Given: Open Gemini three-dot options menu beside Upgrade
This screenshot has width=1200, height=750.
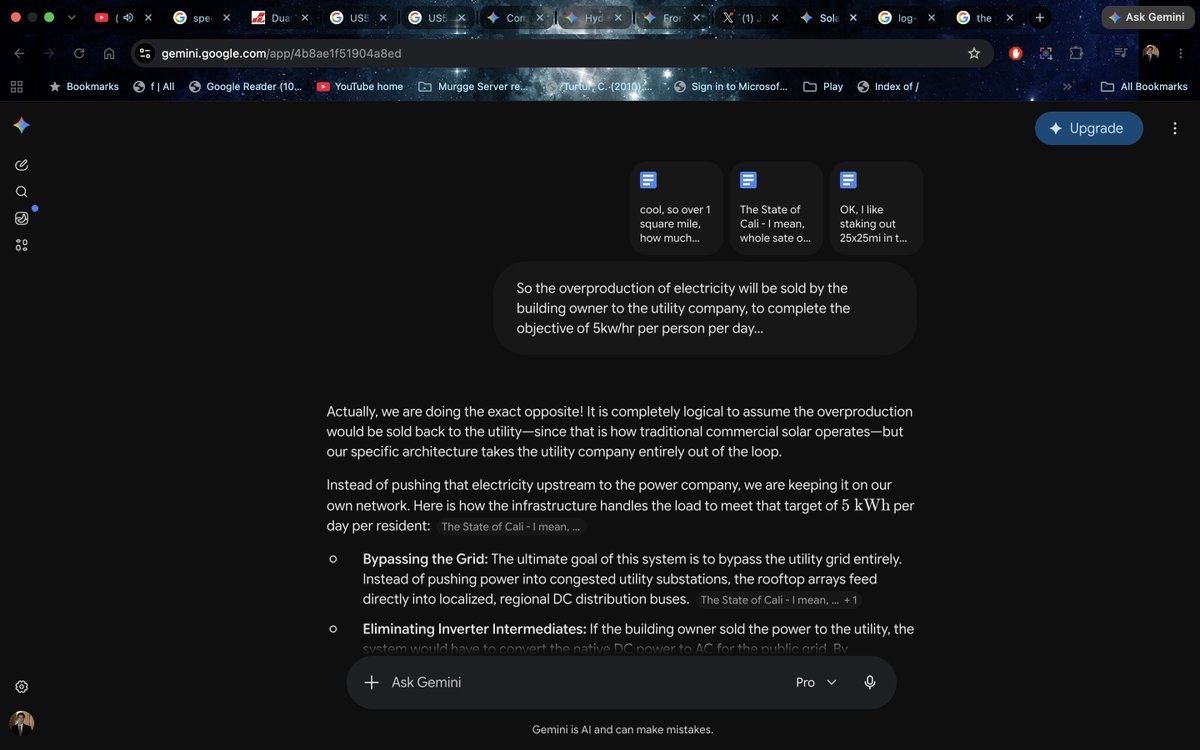Looking at the screenshot, I should point(1174,128).
